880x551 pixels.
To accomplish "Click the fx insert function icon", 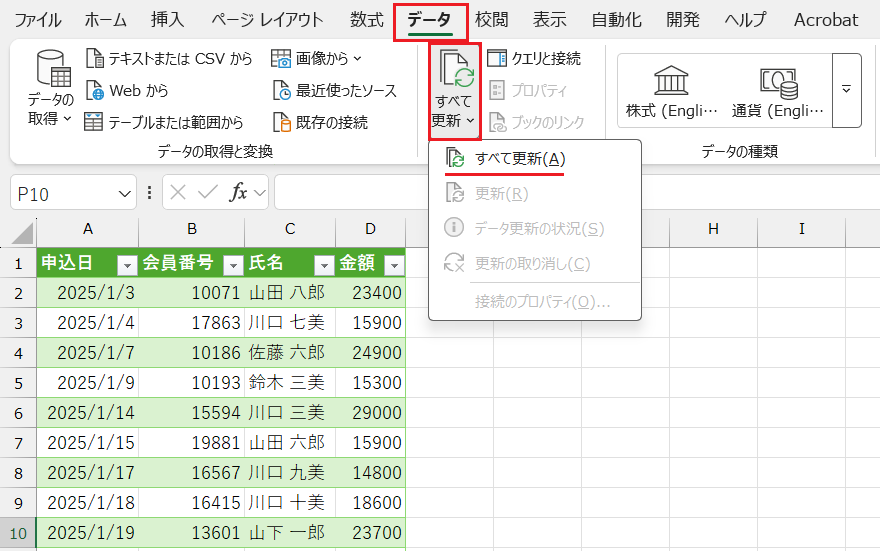I will (x=238, y=192).
